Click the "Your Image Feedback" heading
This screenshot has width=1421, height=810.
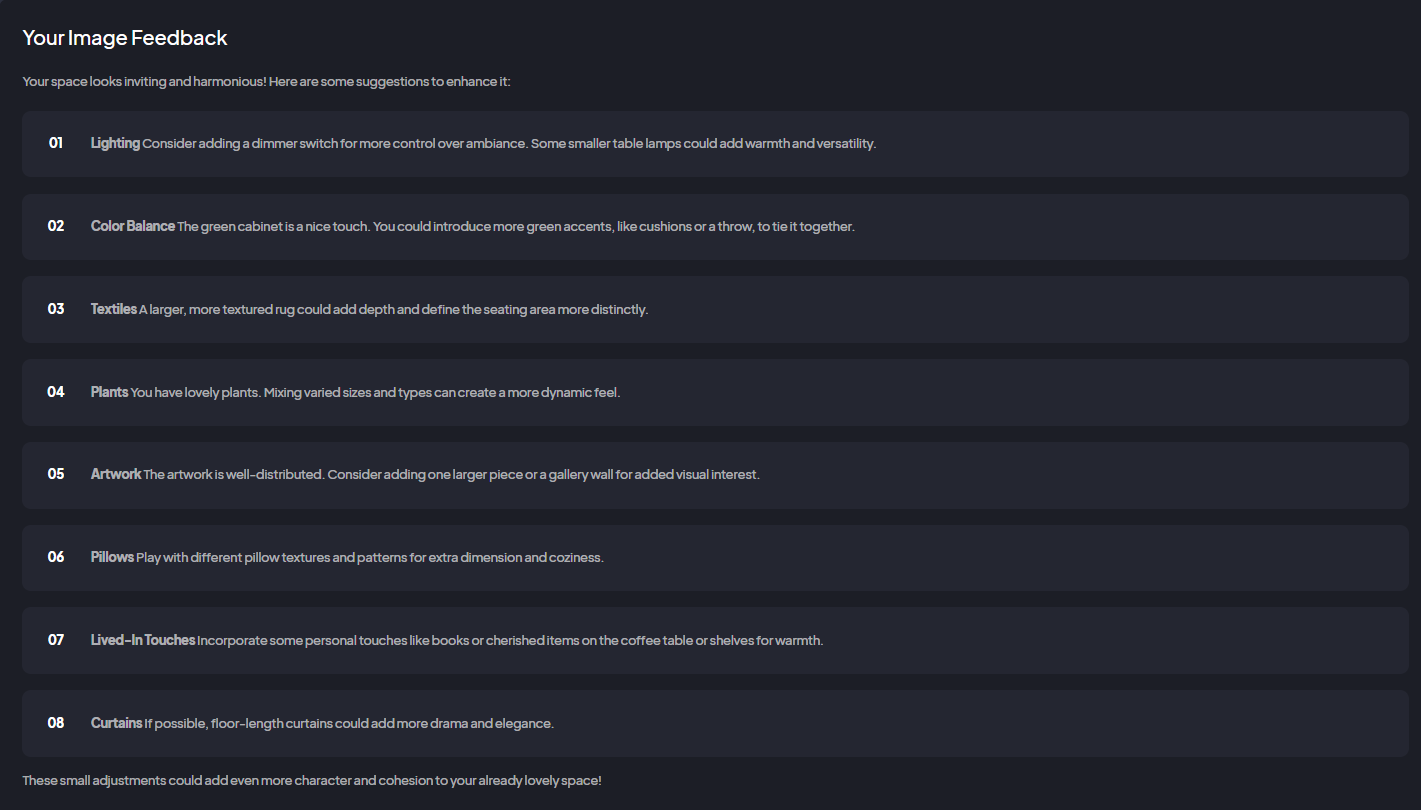[x=125, y=39]
